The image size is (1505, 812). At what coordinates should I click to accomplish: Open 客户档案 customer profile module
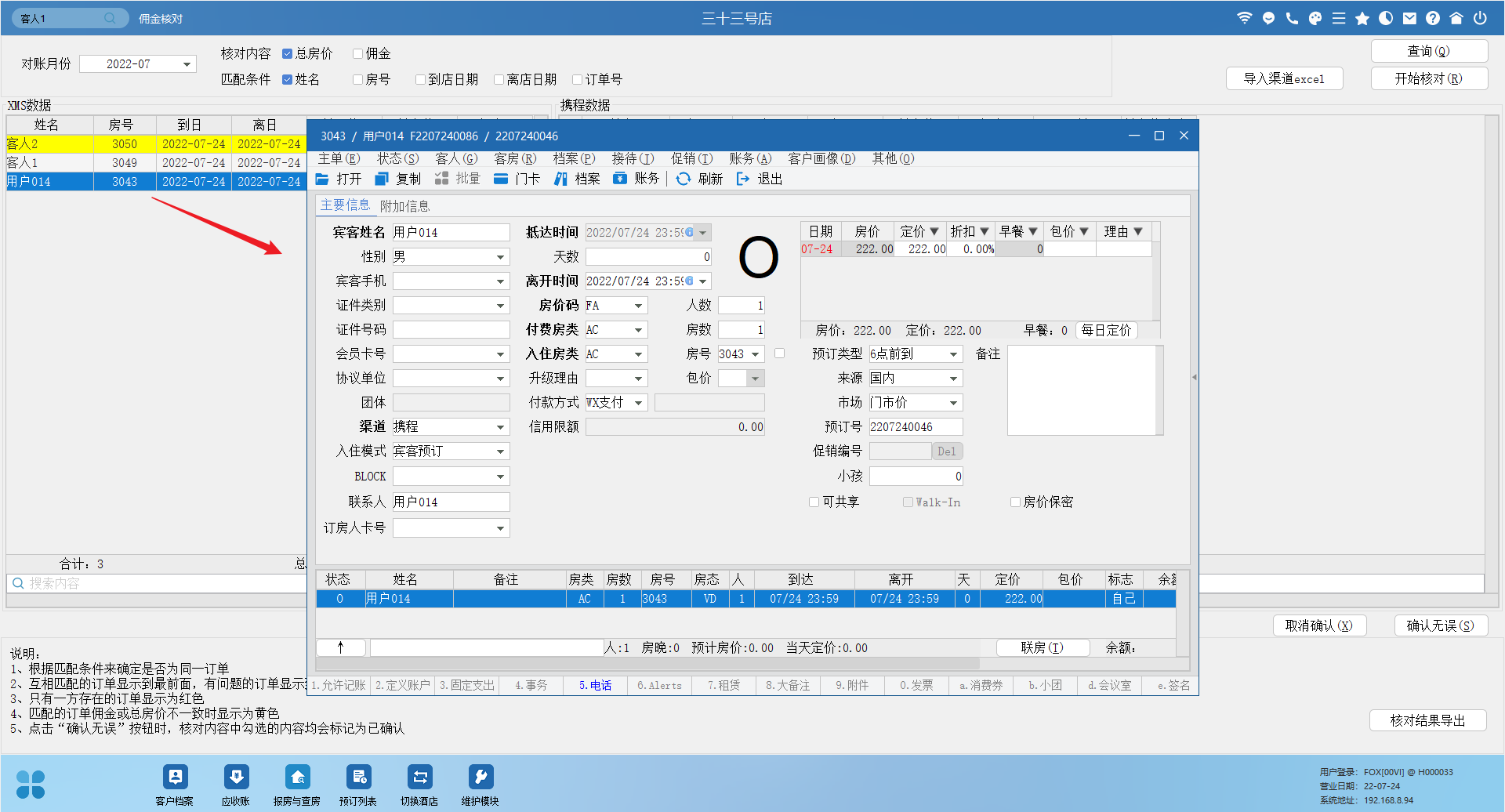point(175,785)
